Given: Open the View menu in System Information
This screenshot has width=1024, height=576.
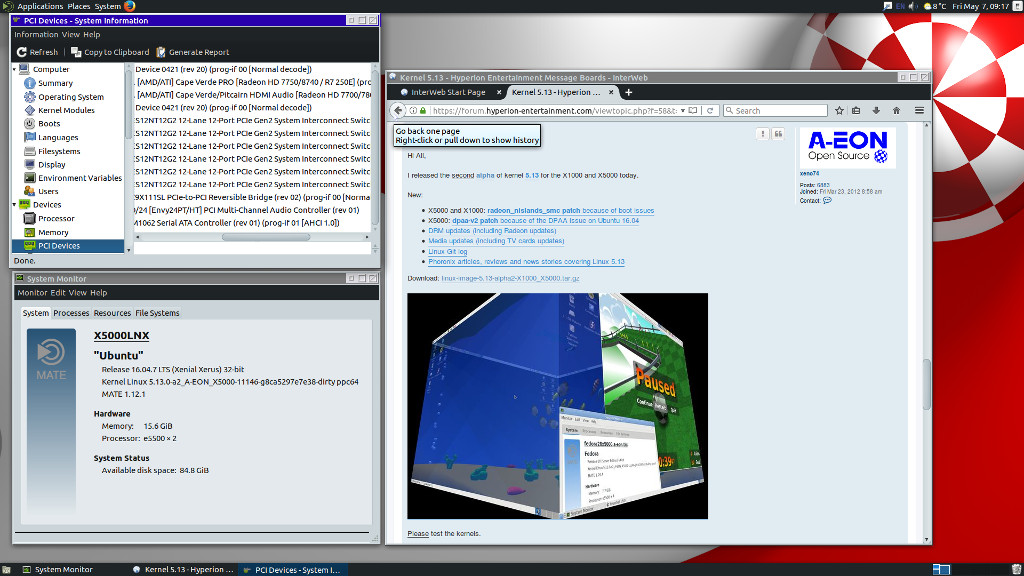Looking at the screenshot, I should [71, 35].
